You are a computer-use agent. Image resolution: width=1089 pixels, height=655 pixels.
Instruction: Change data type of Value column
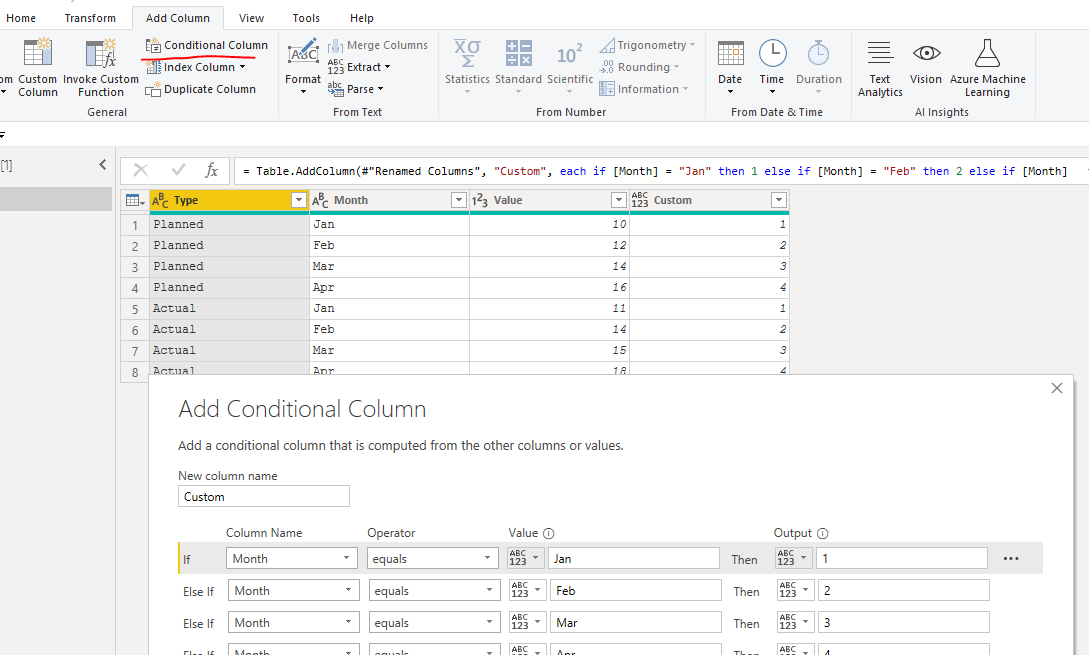[480, 200]
